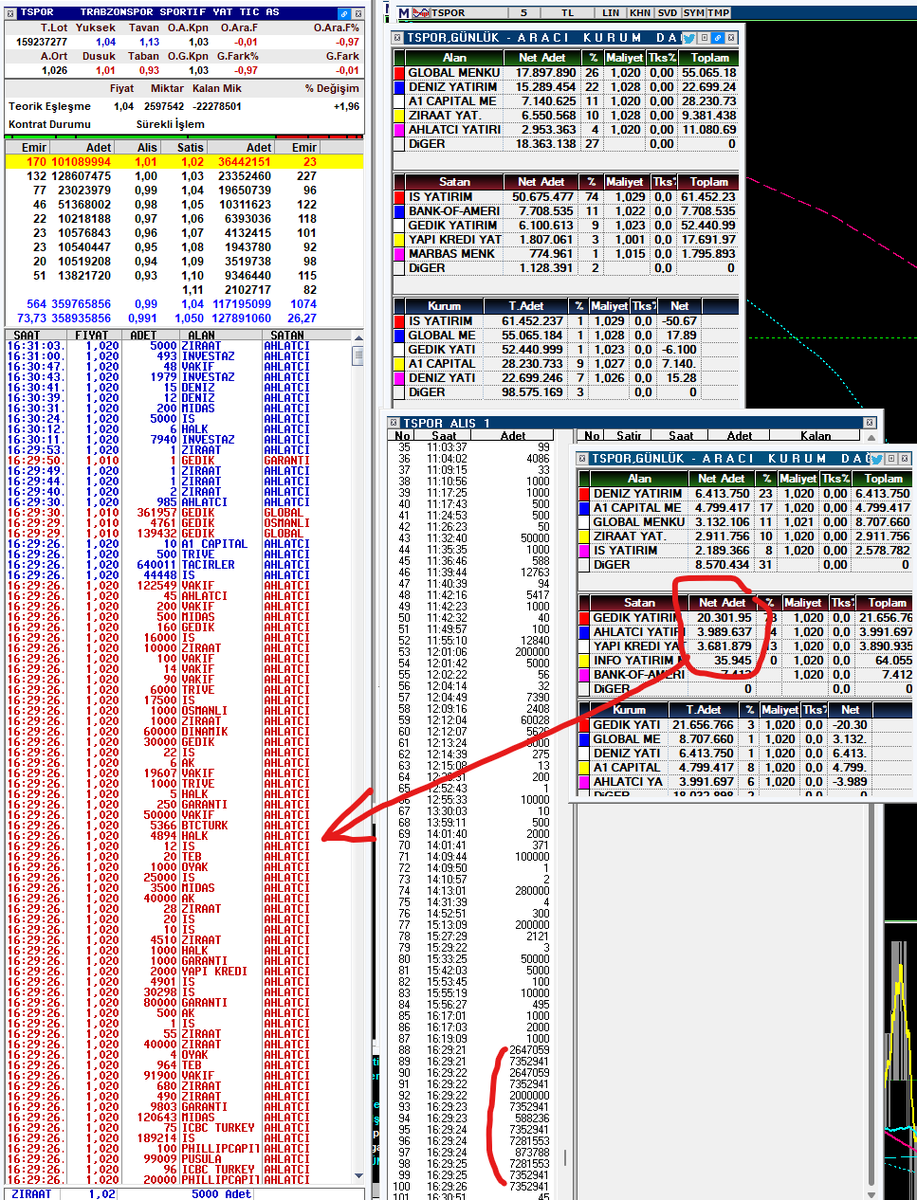Click Kalan header in TSPOR ALIS window

click(x=817, y=436)
